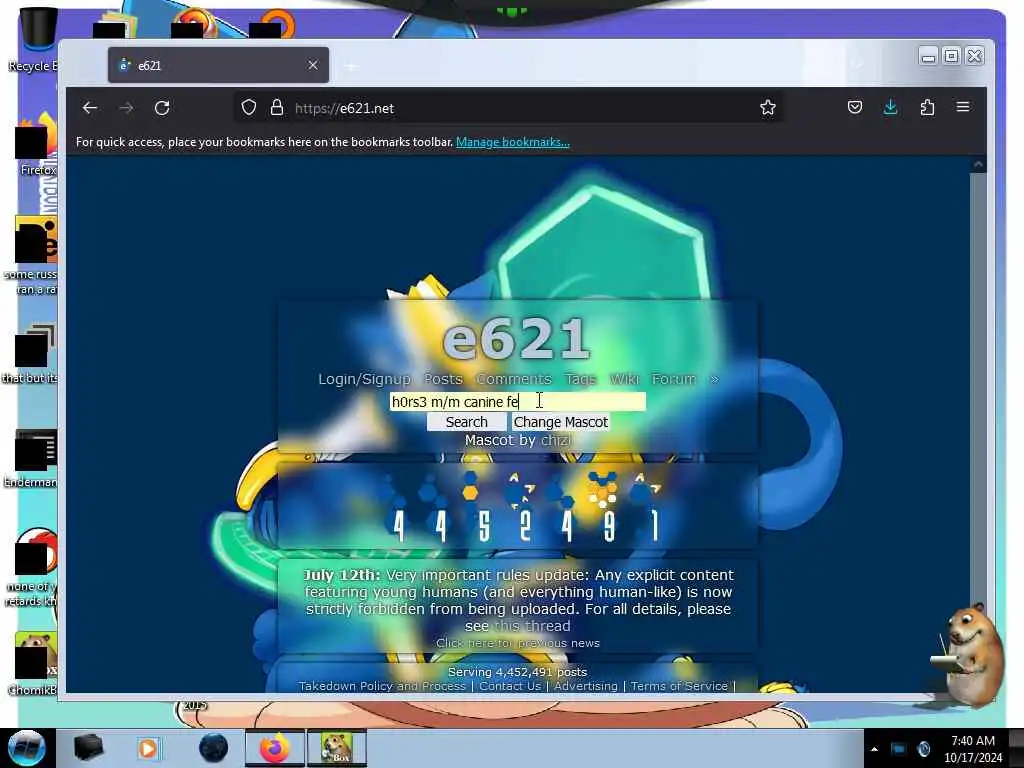Click the search text field
This screenshot has width=1024, height=768.
click(x=517, y=402)
